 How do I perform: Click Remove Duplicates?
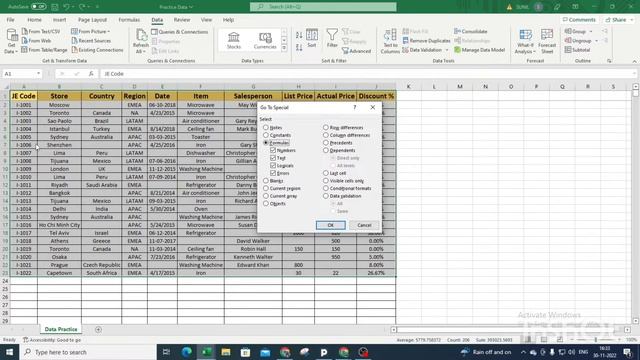pyautogui.click(x=427, y=40)
